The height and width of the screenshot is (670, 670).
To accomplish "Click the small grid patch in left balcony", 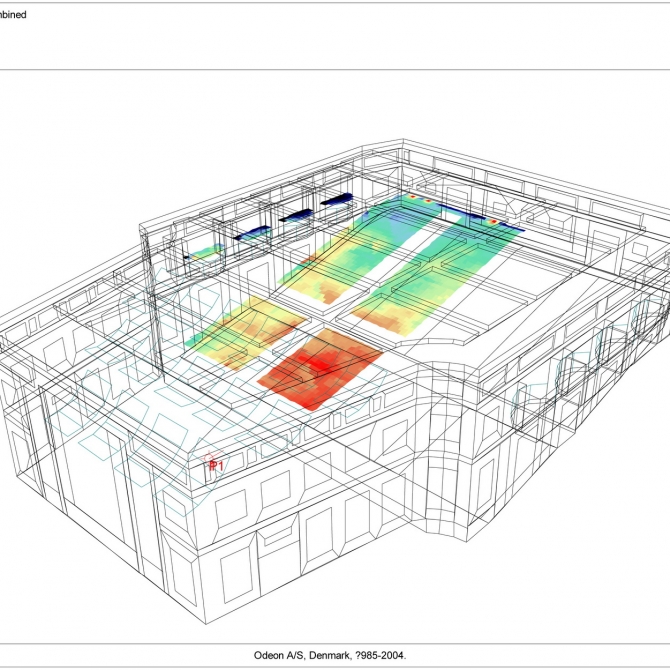I will [206, 250].
